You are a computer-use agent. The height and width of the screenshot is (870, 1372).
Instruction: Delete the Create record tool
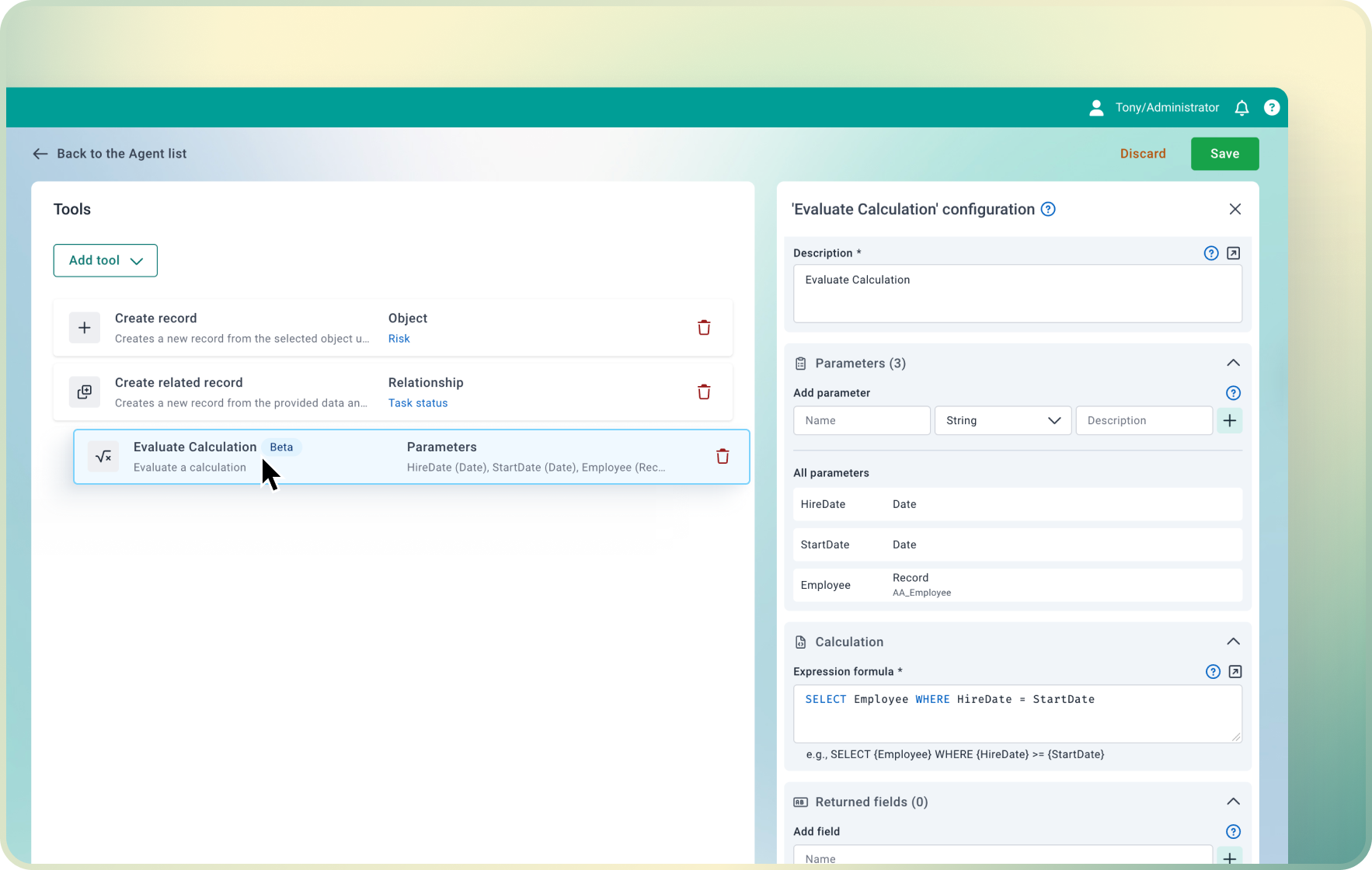click(x=704, y=328)
